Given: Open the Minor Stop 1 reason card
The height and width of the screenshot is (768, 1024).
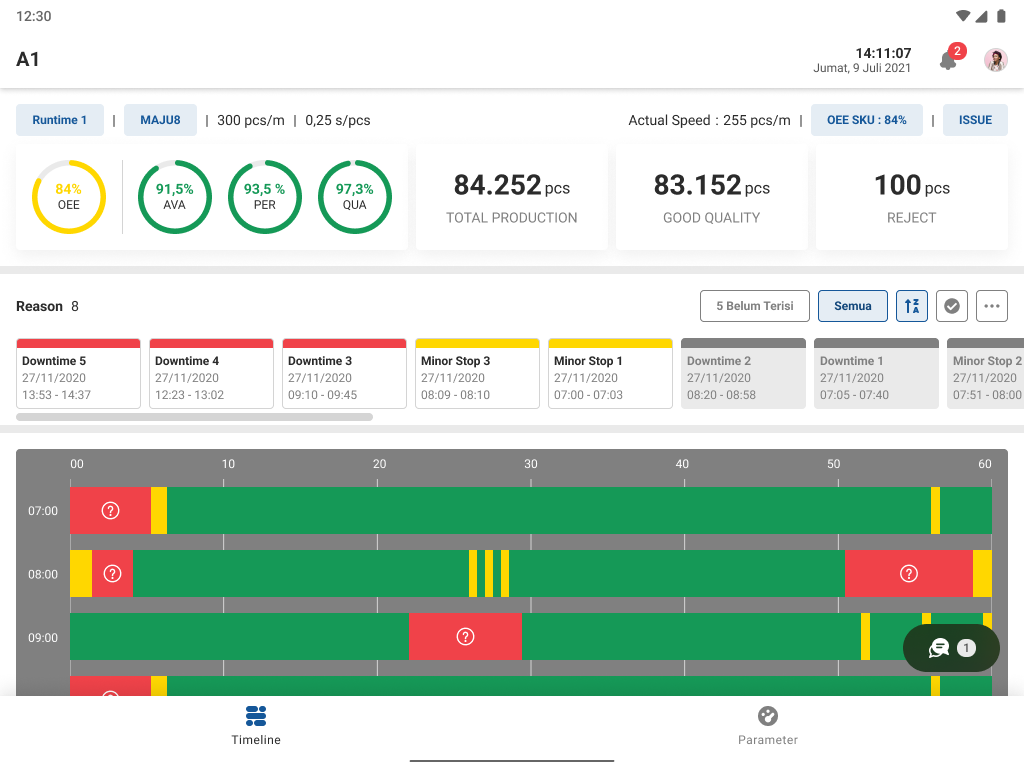Looking at the screenshot, I should click(x=610, y=374).
